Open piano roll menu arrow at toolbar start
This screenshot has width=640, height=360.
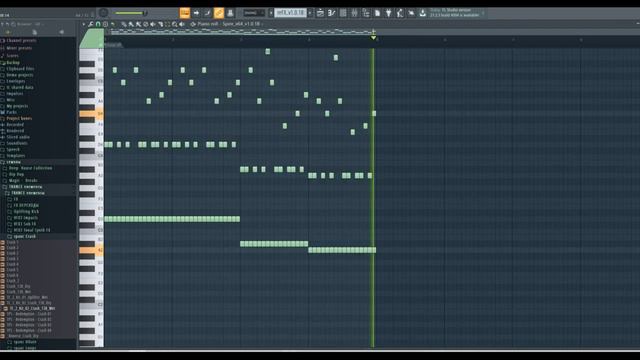pos(84,24)
